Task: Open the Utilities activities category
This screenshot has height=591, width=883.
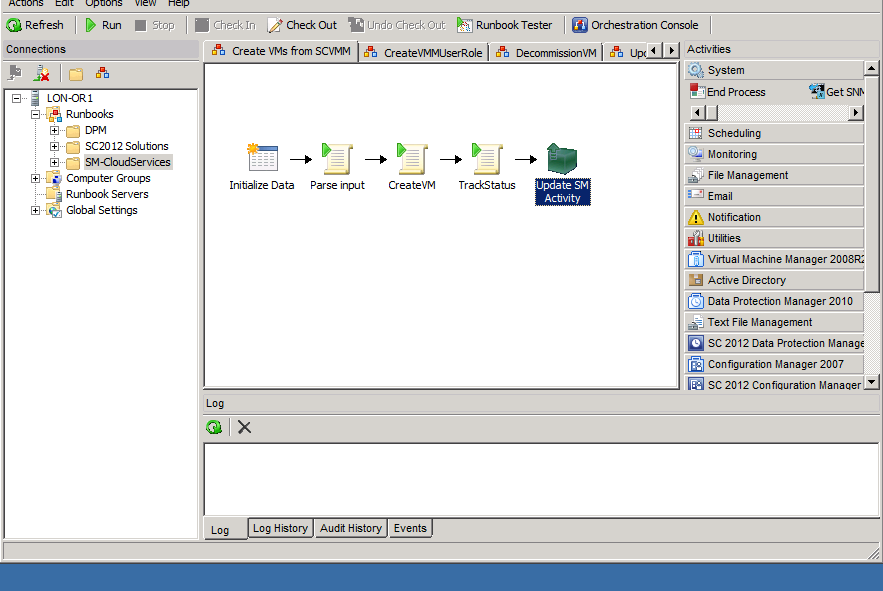Action: coord(774,238)
